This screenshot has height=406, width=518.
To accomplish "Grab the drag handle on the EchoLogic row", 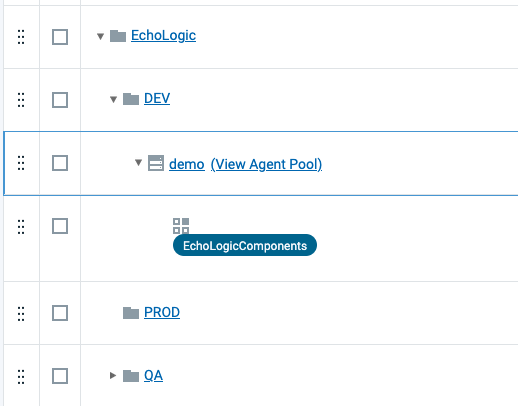I will pyautogui.click(x=21, y=37).
